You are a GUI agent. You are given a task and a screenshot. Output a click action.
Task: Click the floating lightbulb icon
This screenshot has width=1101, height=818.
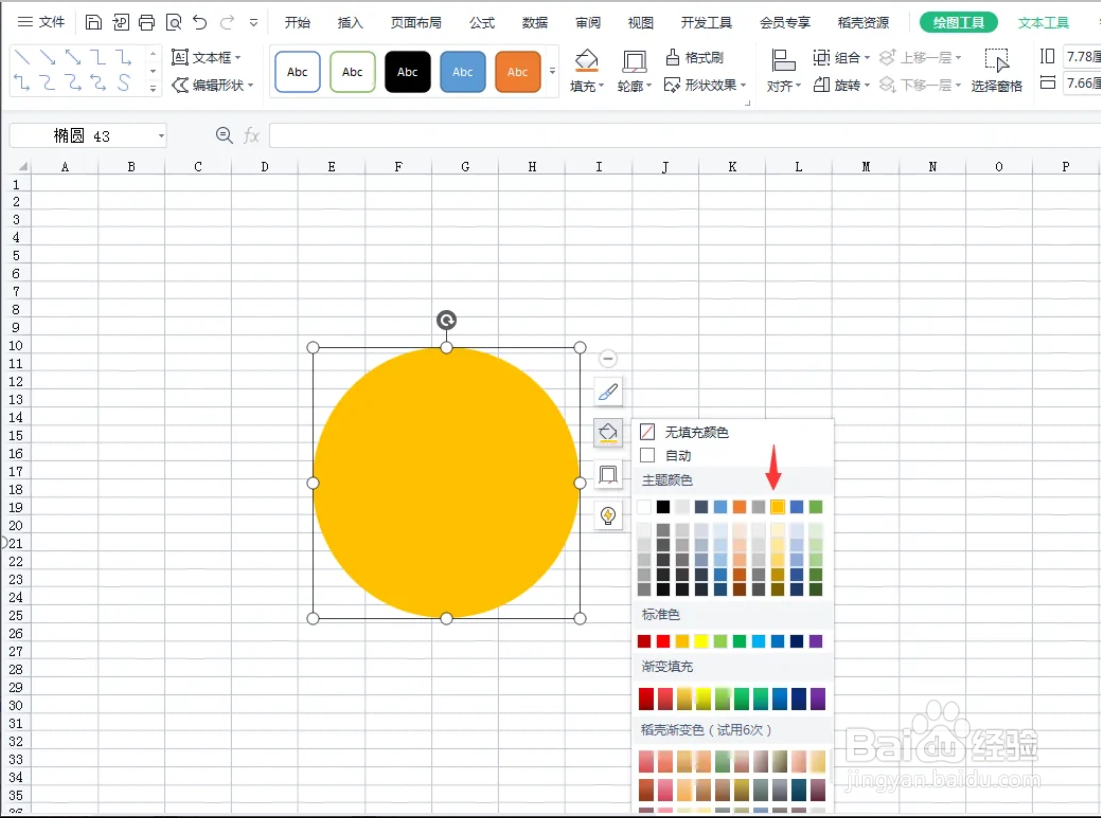tap(608, 516)
